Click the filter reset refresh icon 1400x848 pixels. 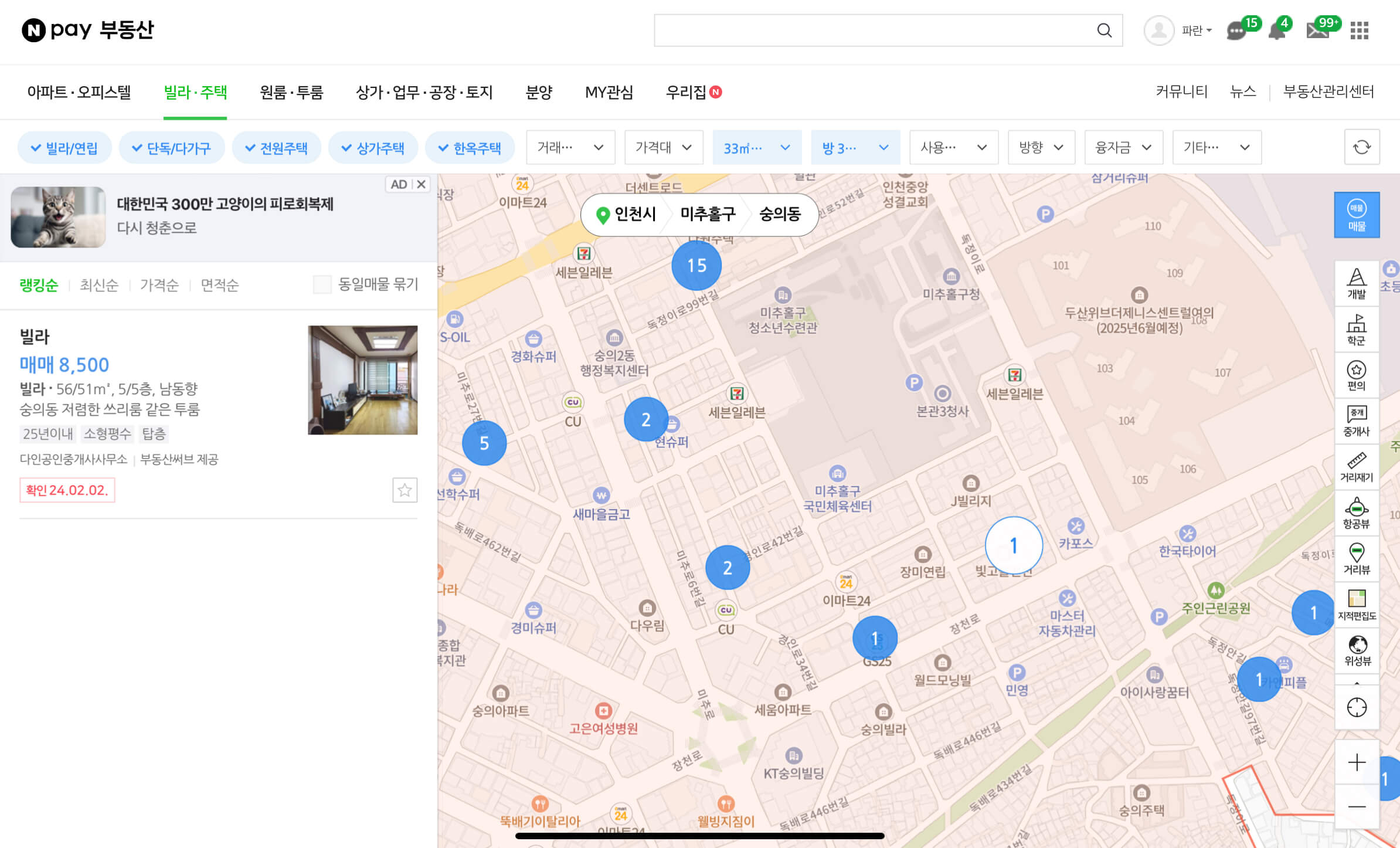(1361, 147)
